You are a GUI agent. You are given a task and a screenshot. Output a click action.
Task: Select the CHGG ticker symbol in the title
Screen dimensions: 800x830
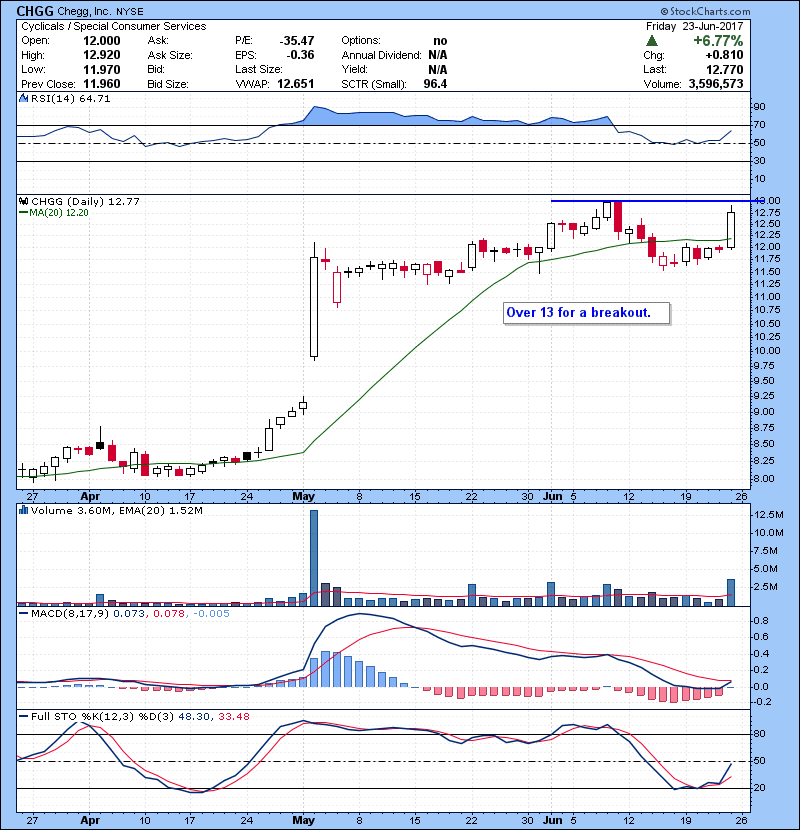click(35, 11)
